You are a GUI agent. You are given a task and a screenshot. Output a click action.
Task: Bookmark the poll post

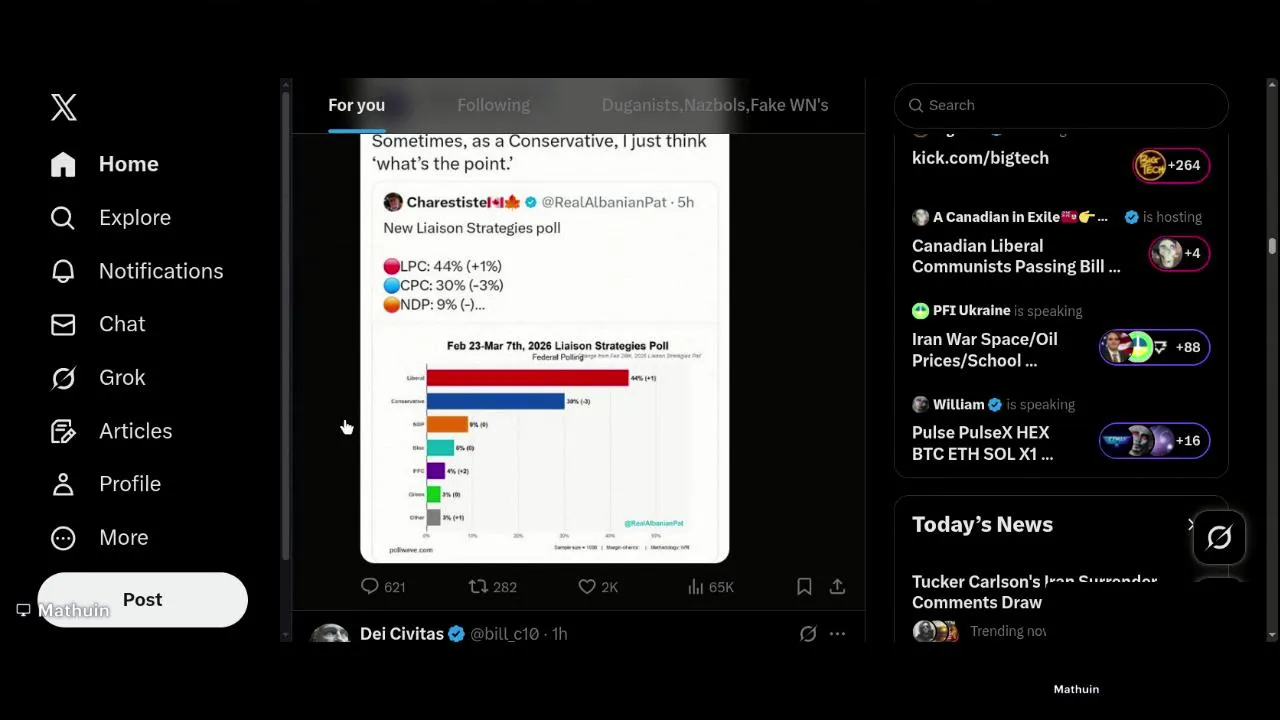(x=804, y=587)
